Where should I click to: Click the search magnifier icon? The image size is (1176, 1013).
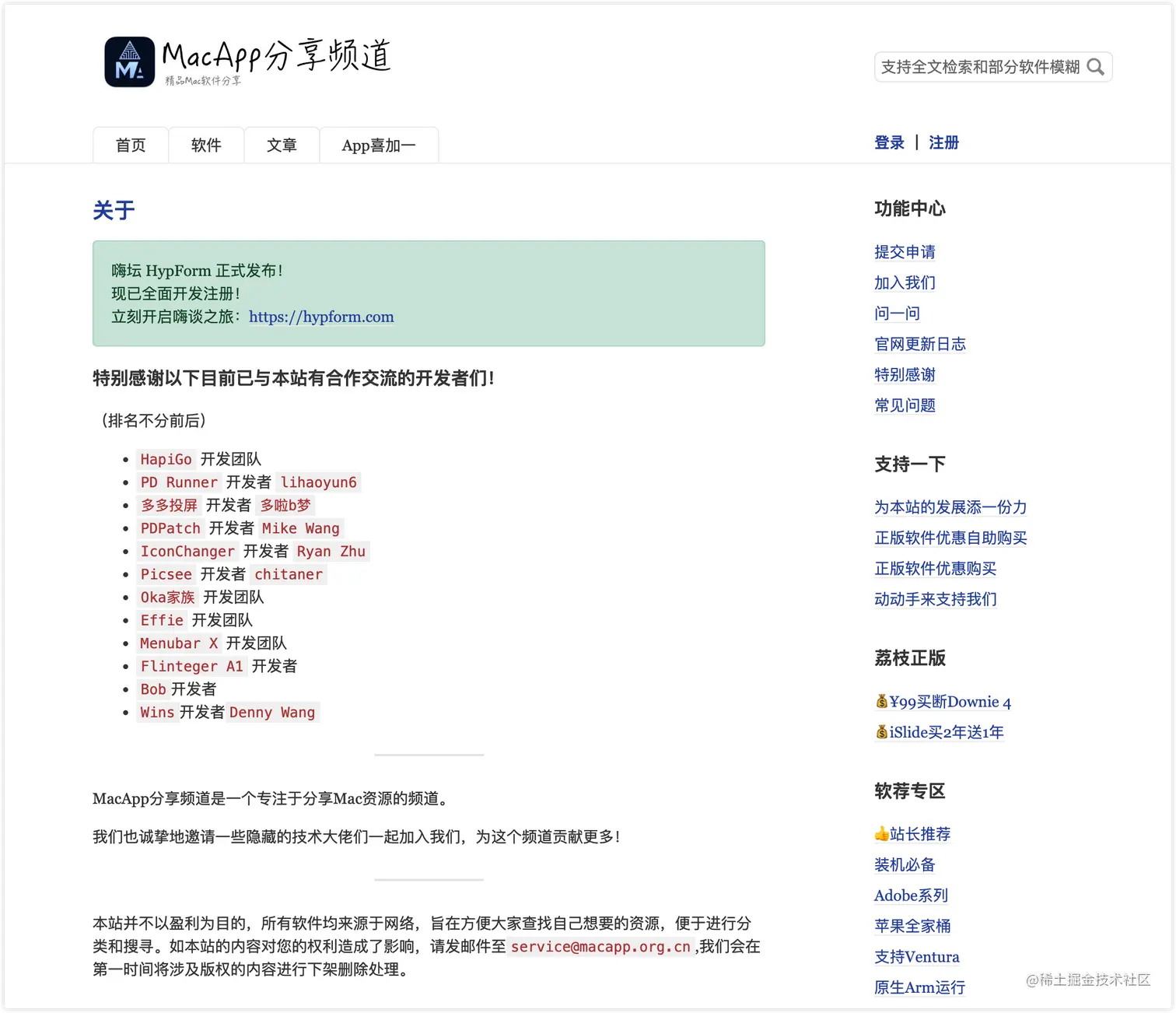1095,67
